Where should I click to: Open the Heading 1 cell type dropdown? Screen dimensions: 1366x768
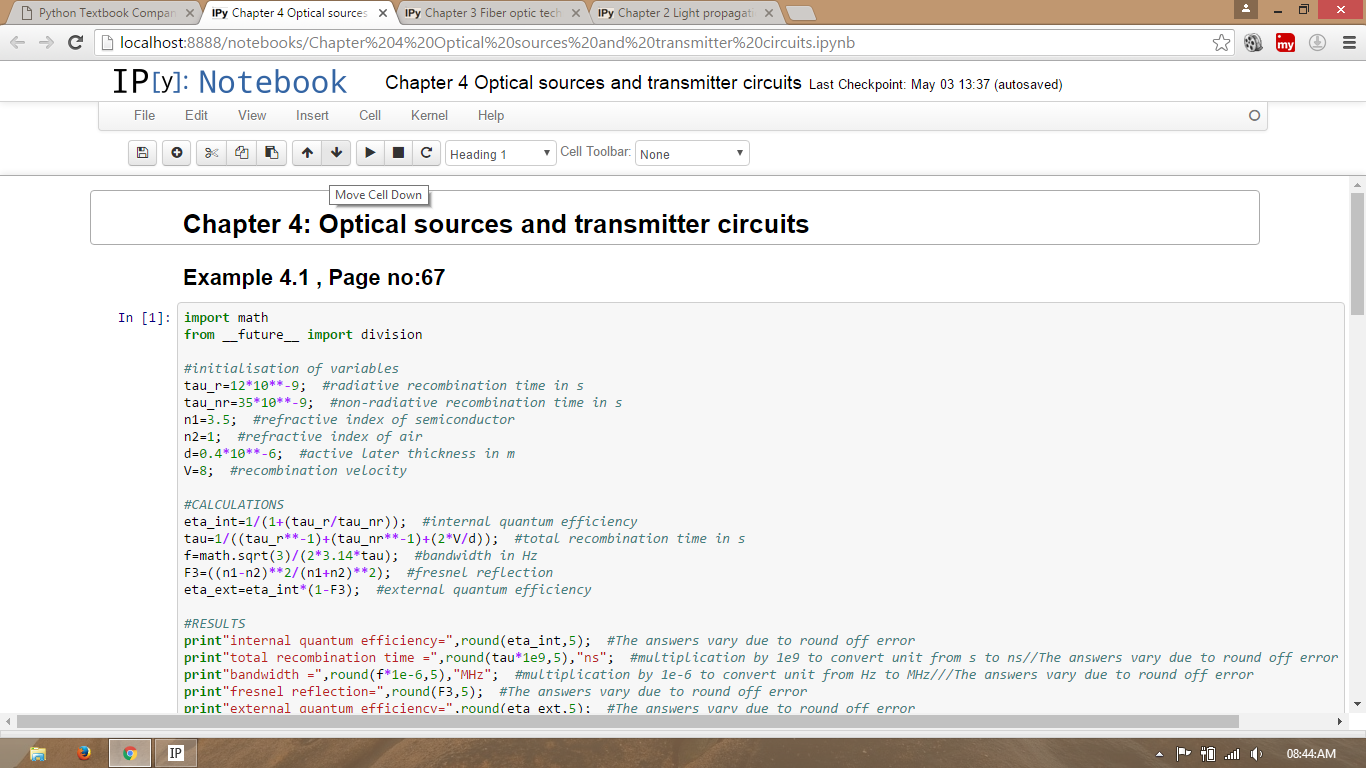[x=500, y=154]
